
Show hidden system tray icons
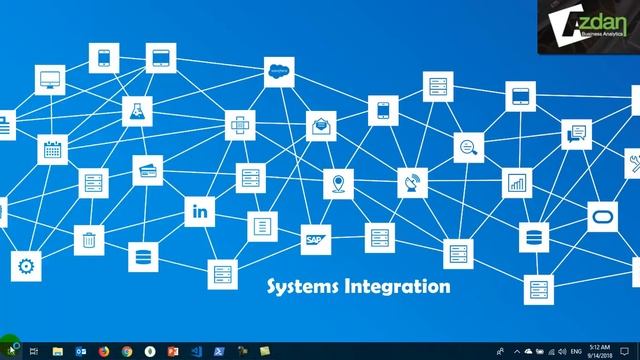point(517,351)
